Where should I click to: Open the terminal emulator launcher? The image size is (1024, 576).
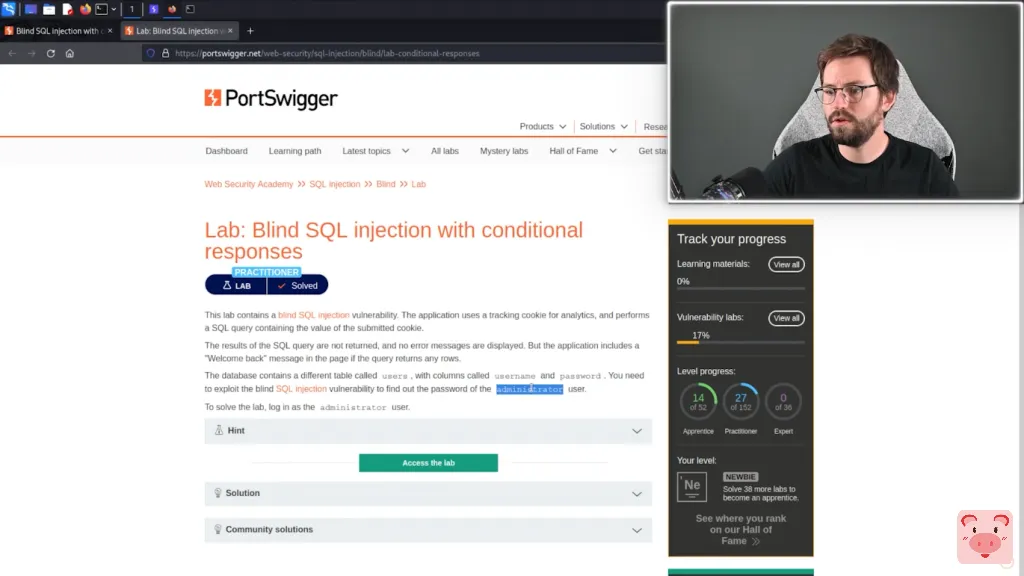pos(101,9)
